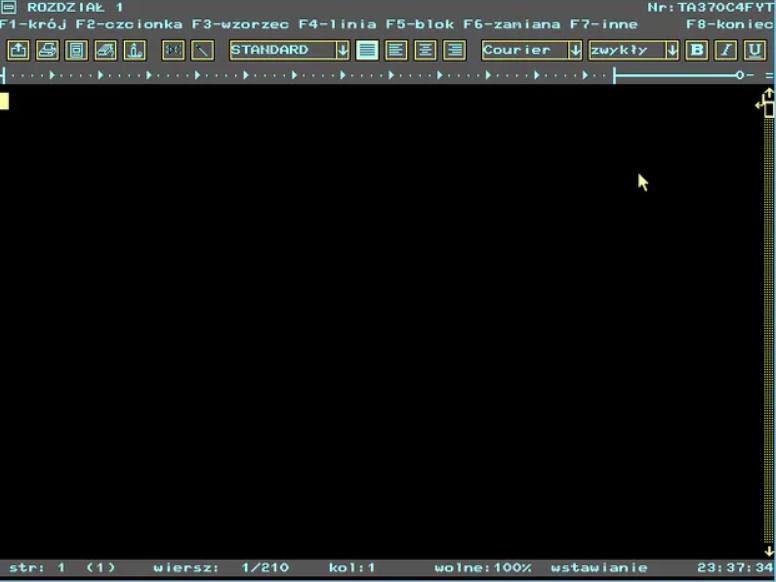Image resolution: width=776 pixels, height=582 pixels.
Task: Click F6-zamiana for search and replace
Action: click(511, 23)
